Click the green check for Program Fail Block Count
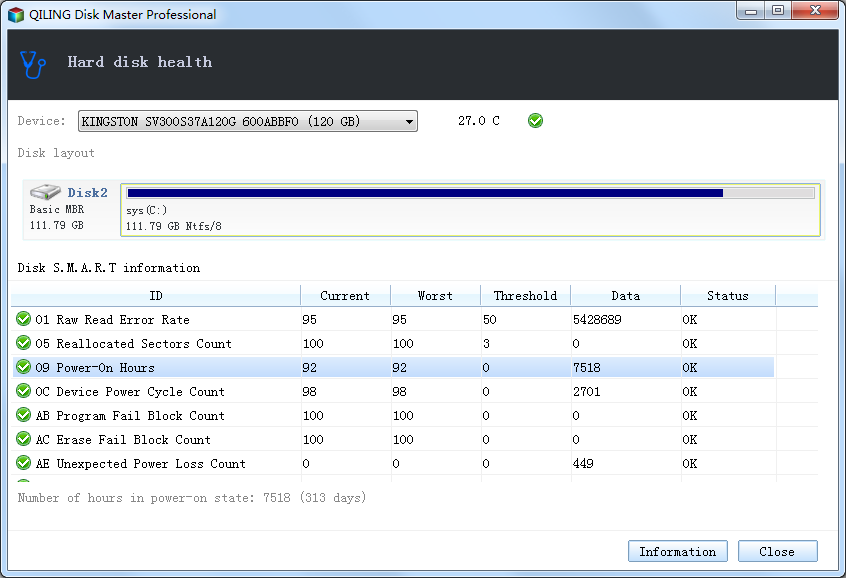846x578 pixels. [x=23, y=415]
